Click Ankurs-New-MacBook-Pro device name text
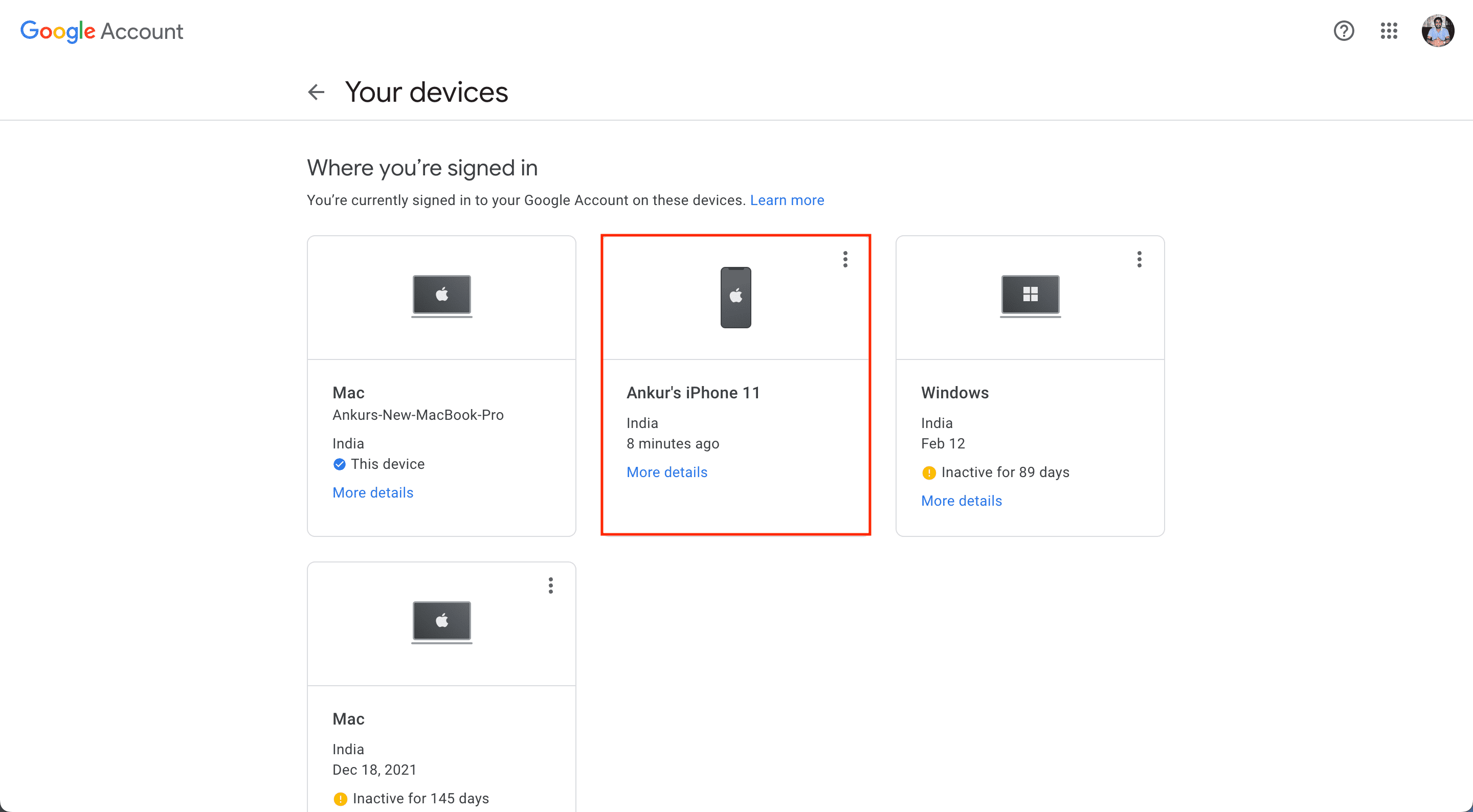Viewport: 1473px width, 812px height. tap(418, 415)
